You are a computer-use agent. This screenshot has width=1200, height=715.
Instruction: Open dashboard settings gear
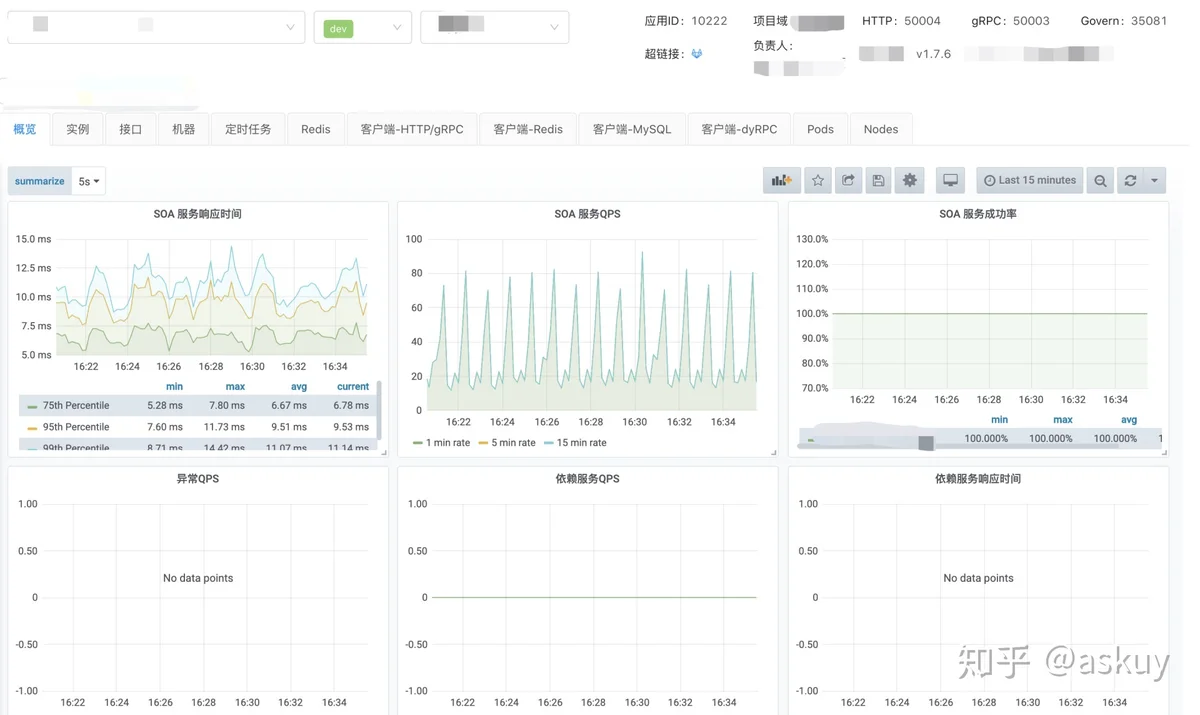click(x=909, y=181)
